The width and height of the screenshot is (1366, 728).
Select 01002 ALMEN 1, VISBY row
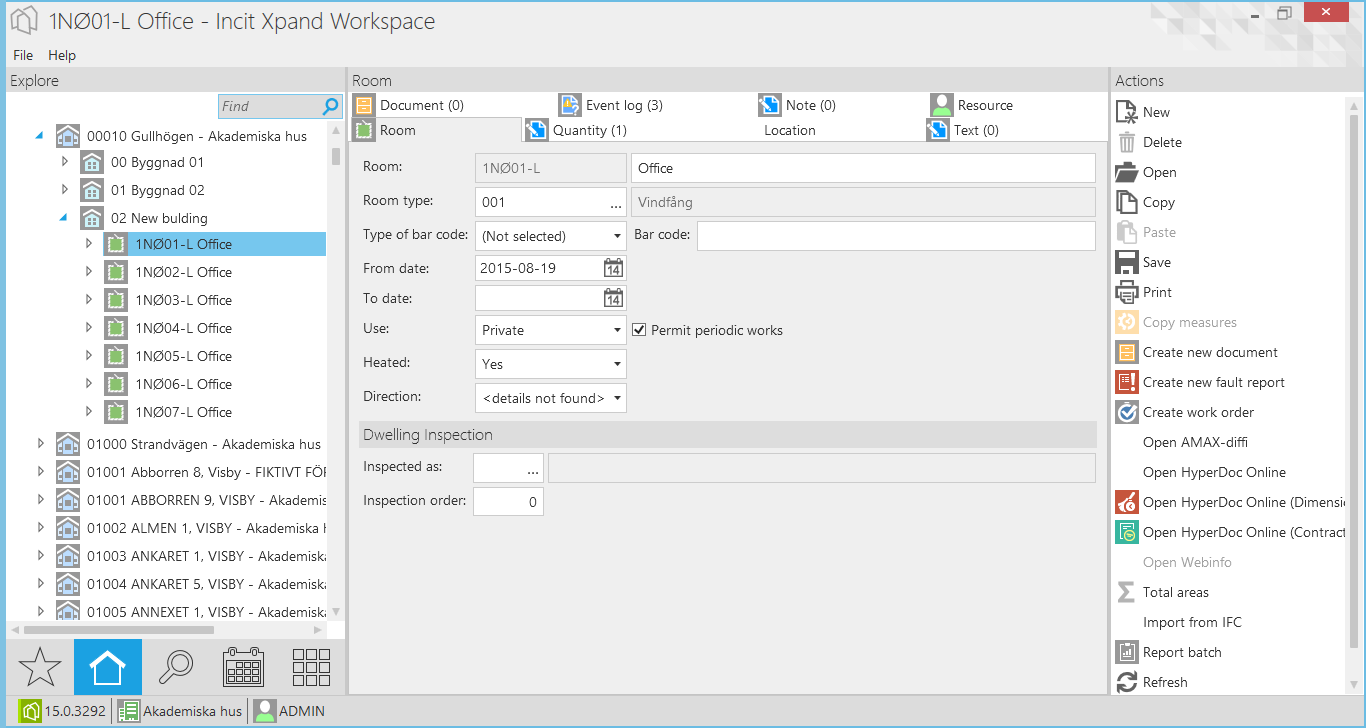[208, 527]
